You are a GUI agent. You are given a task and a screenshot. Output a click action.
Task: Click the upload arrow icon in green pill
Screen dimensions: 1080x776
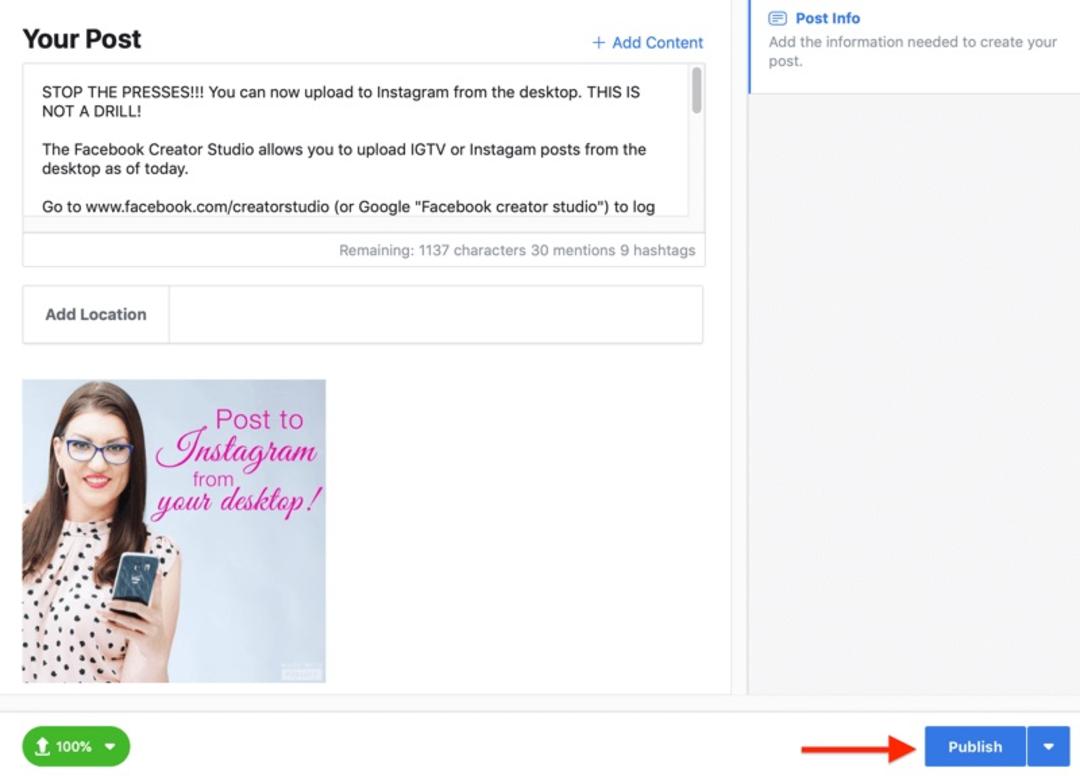click(x=42, y=746)
